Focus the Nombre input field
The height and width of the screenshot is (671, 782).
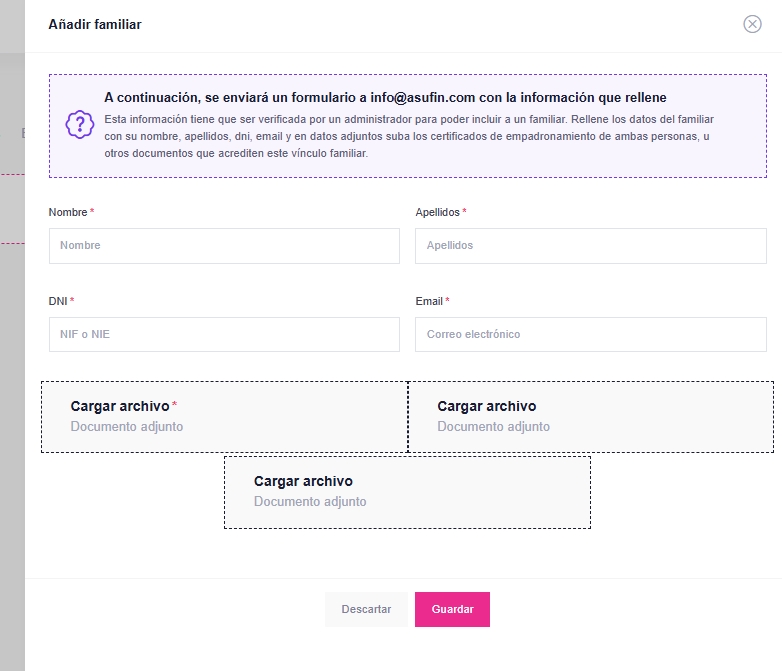coord(224,246)
